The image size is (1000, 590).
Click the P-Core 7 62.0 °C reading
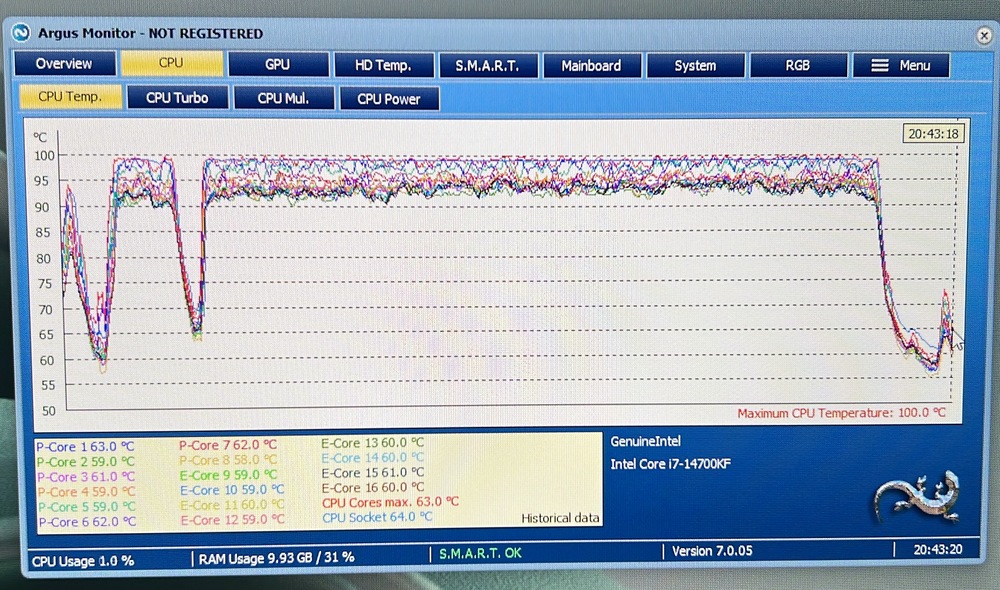[x=228, y=445]
